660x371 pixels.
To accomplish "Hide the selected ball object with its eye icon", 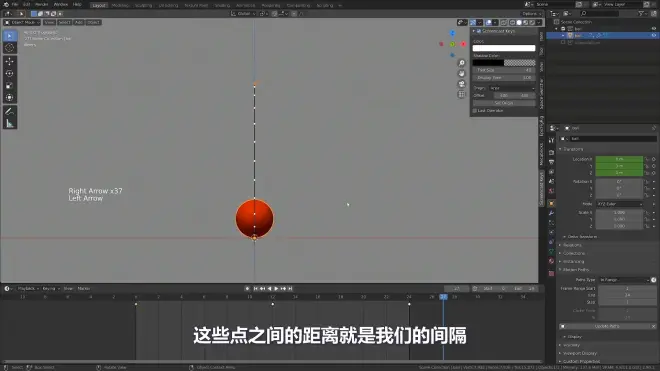I will pyautogui.click(x=654, y=36).
